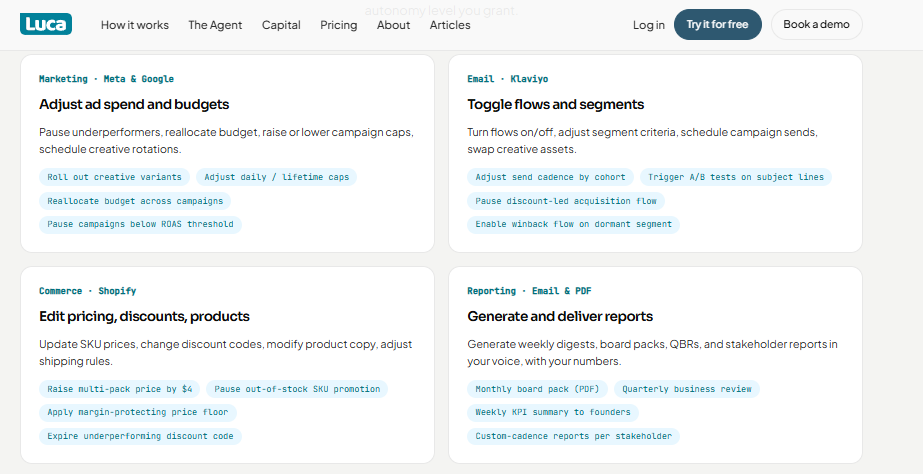This screenshot has width=923, height=474.
Task: Click the Email · Klaviyo label
Action: tap(507, 79)
